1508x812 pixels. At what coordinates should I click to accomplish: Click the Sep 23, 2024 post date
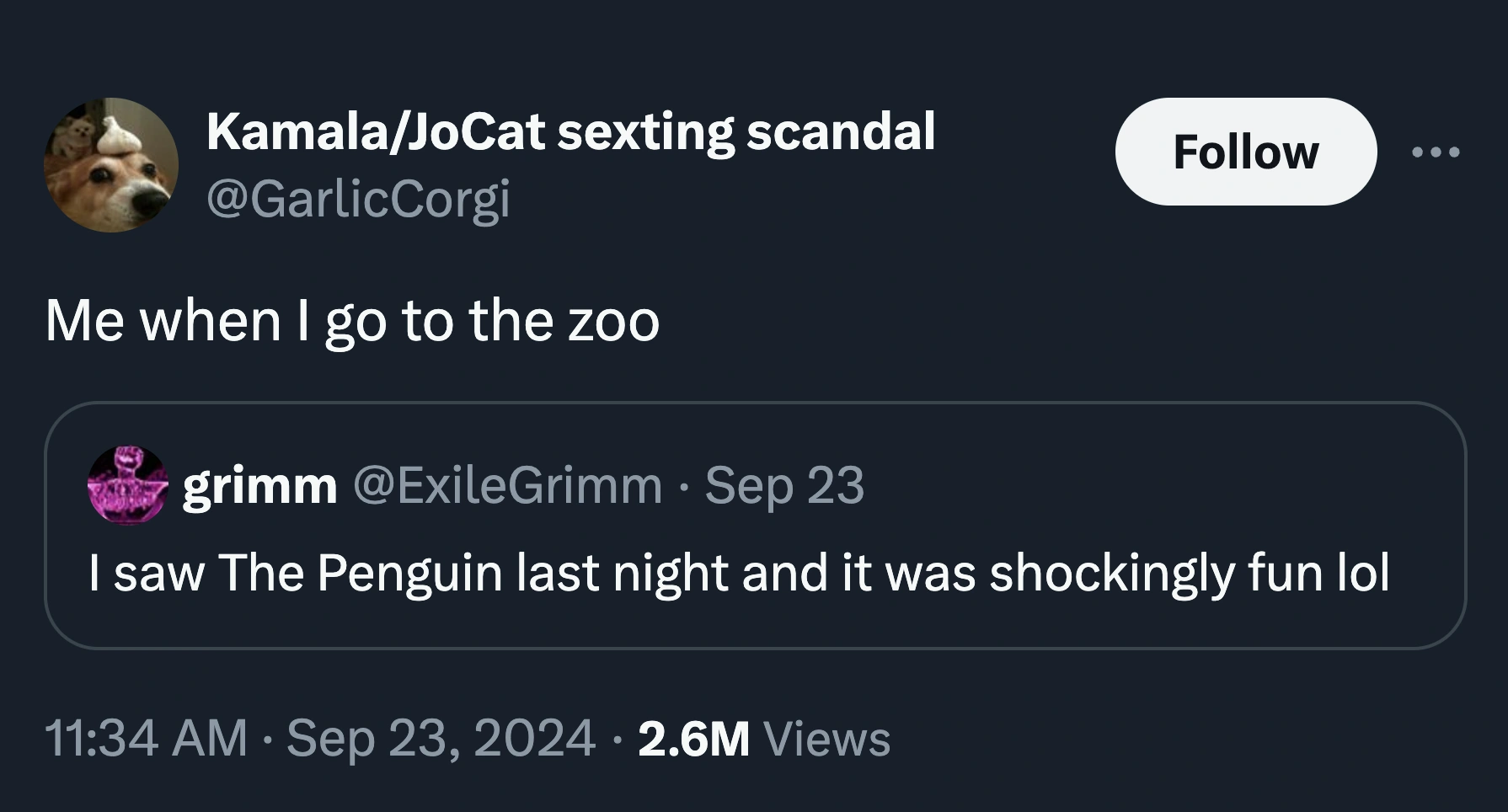click(441, 738)
